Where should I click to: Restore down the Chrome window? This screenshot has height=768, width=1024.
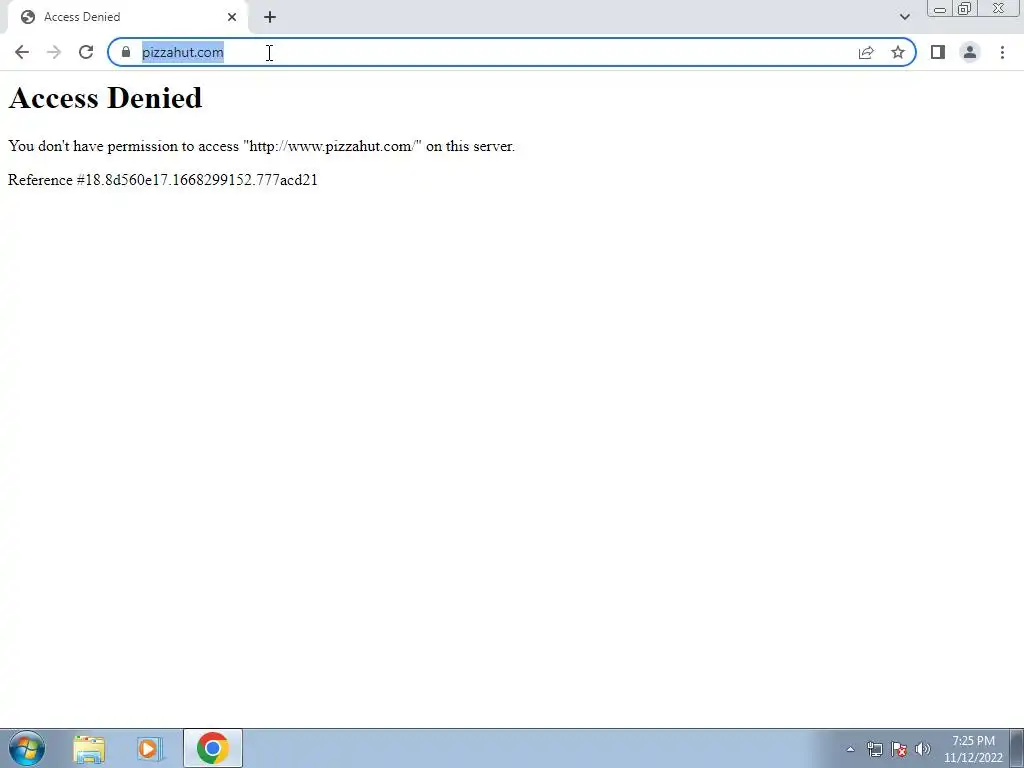964,8
